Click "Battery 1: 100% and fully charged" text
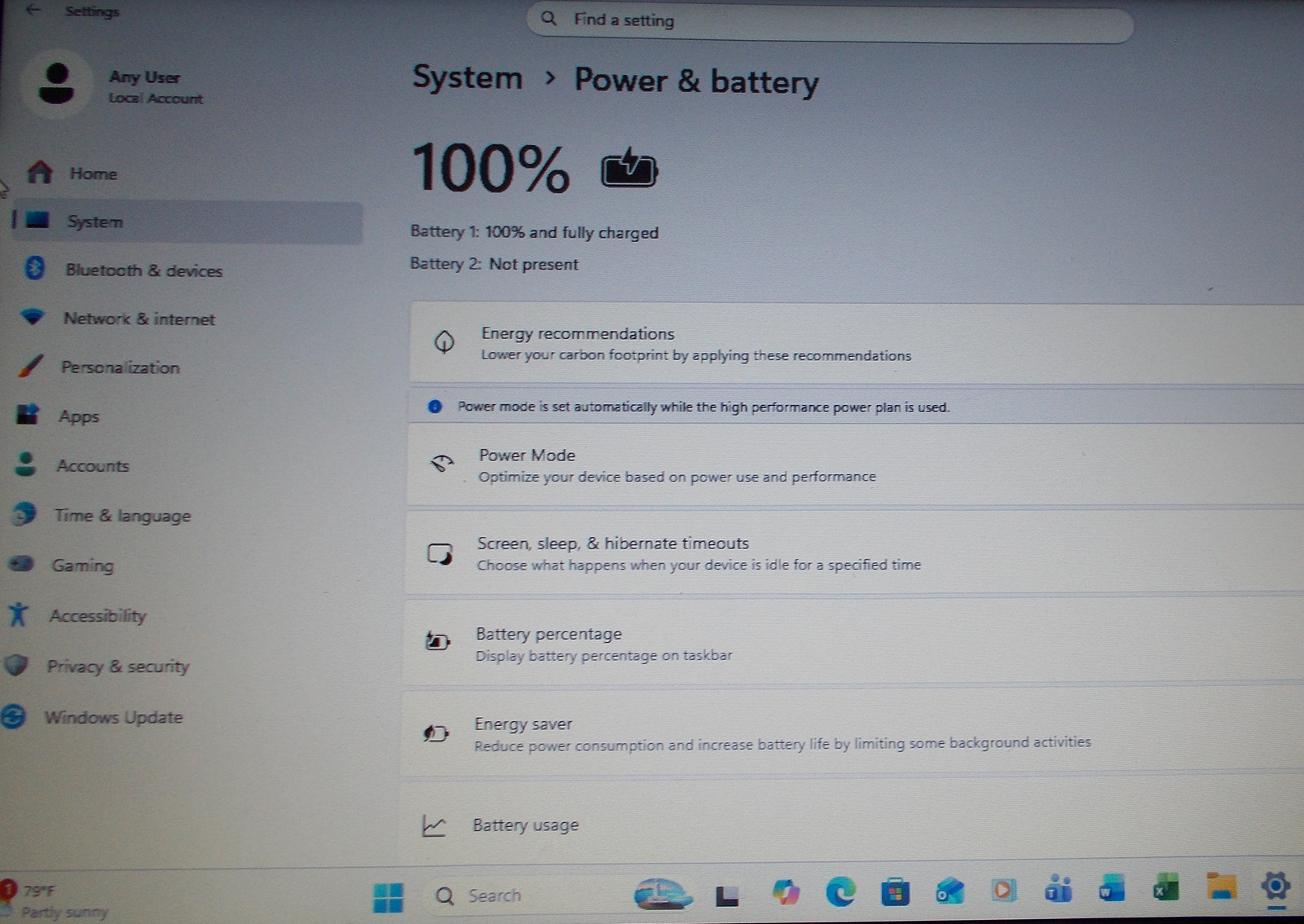Image resolution: width=1304 pixels, height=924 pixels. (x=534, y=232)
